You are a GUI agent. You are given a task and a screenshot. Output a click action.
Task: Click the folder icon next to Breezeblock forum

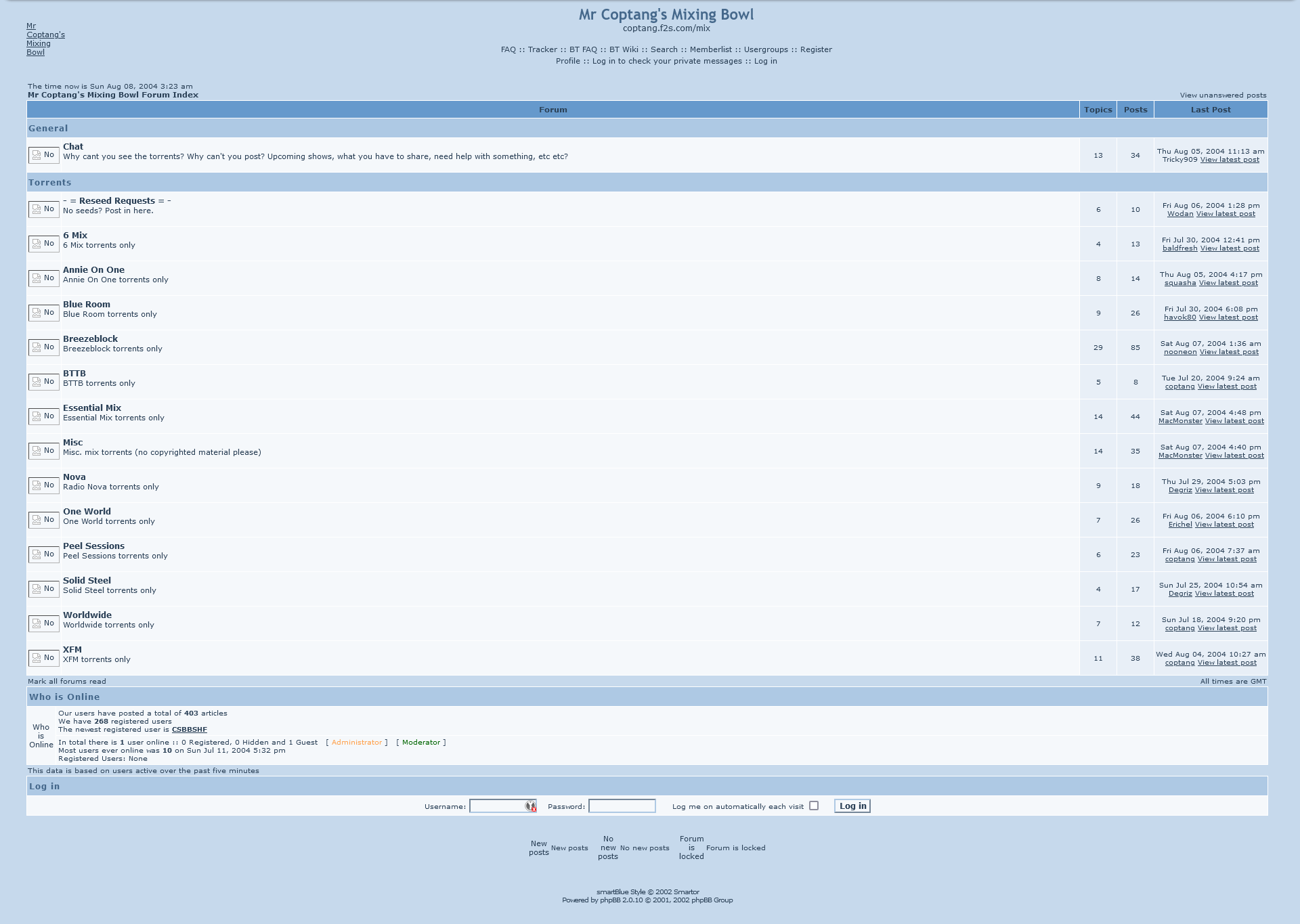(x=43, y=347)
